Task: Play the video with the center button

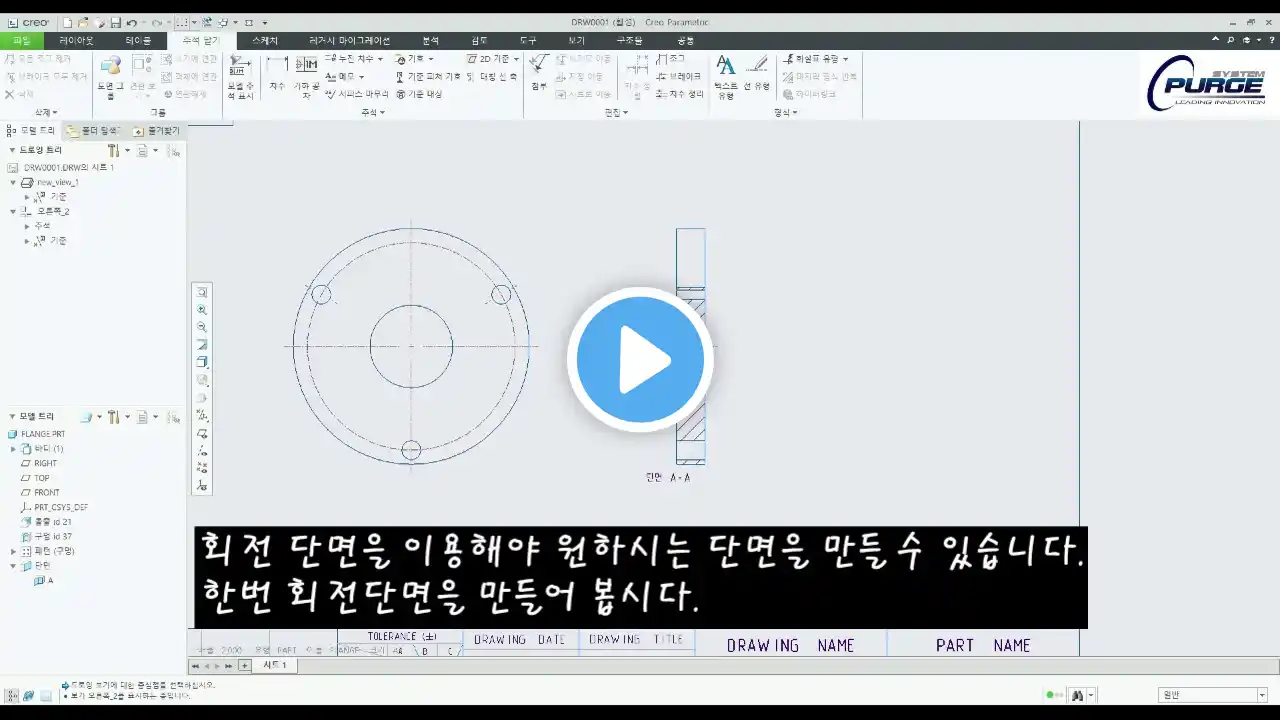Action: (x=640, y=360)
